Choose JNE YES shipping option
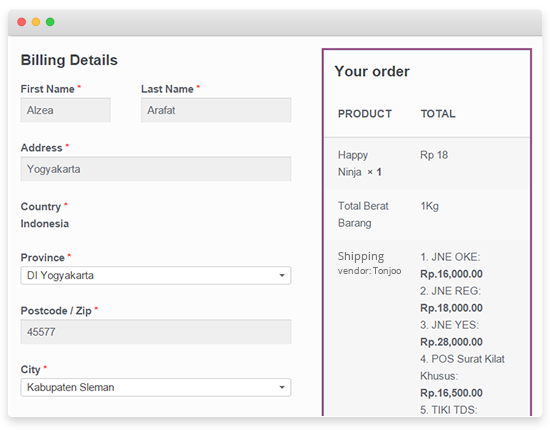Image resolution: width=550 pixels, height=430 pixels. click(451, 334)
